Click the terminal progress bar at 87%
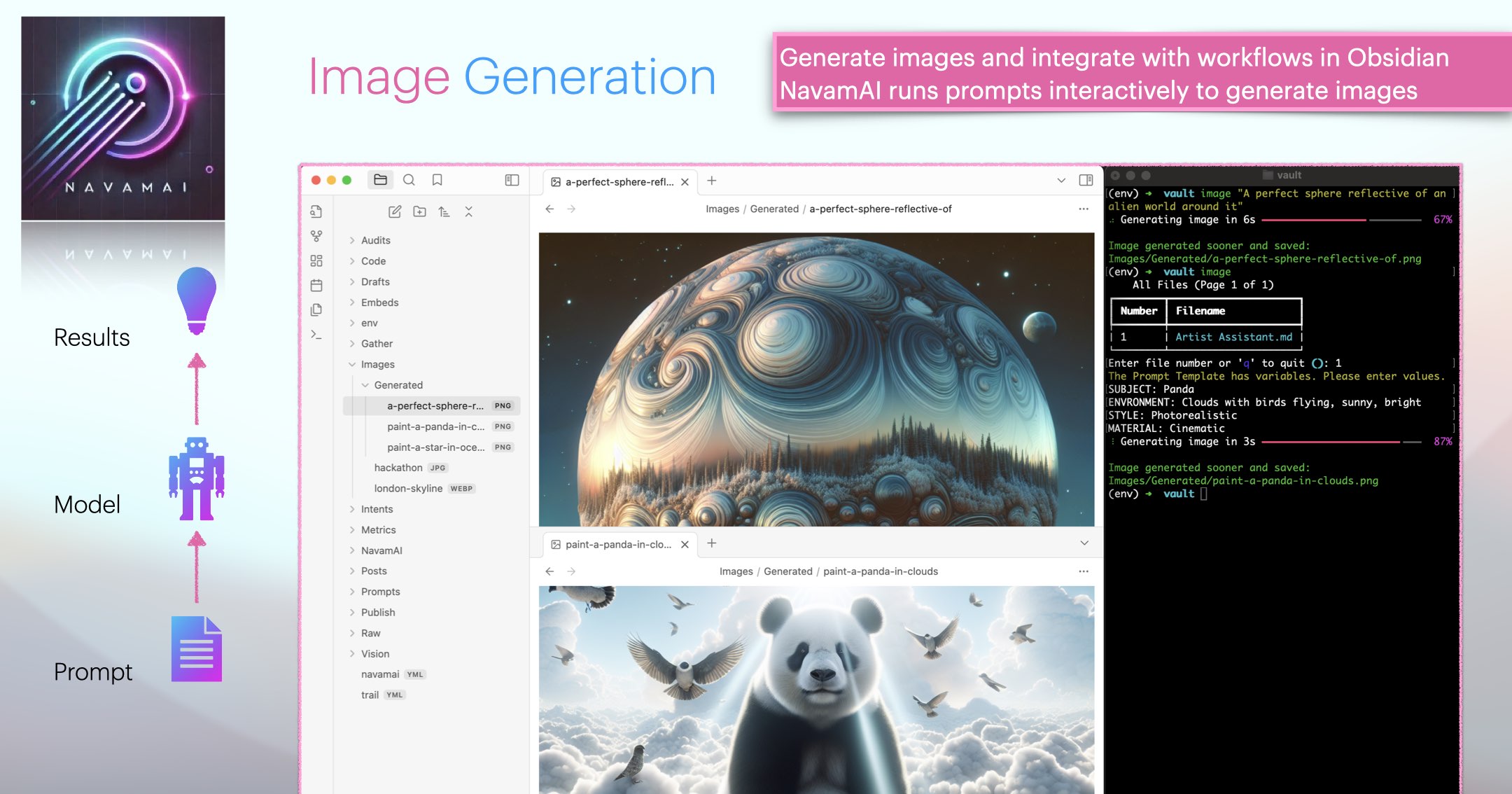Image resolution: width=1512 pixels, height=794 pixels. pos(1341,442)
